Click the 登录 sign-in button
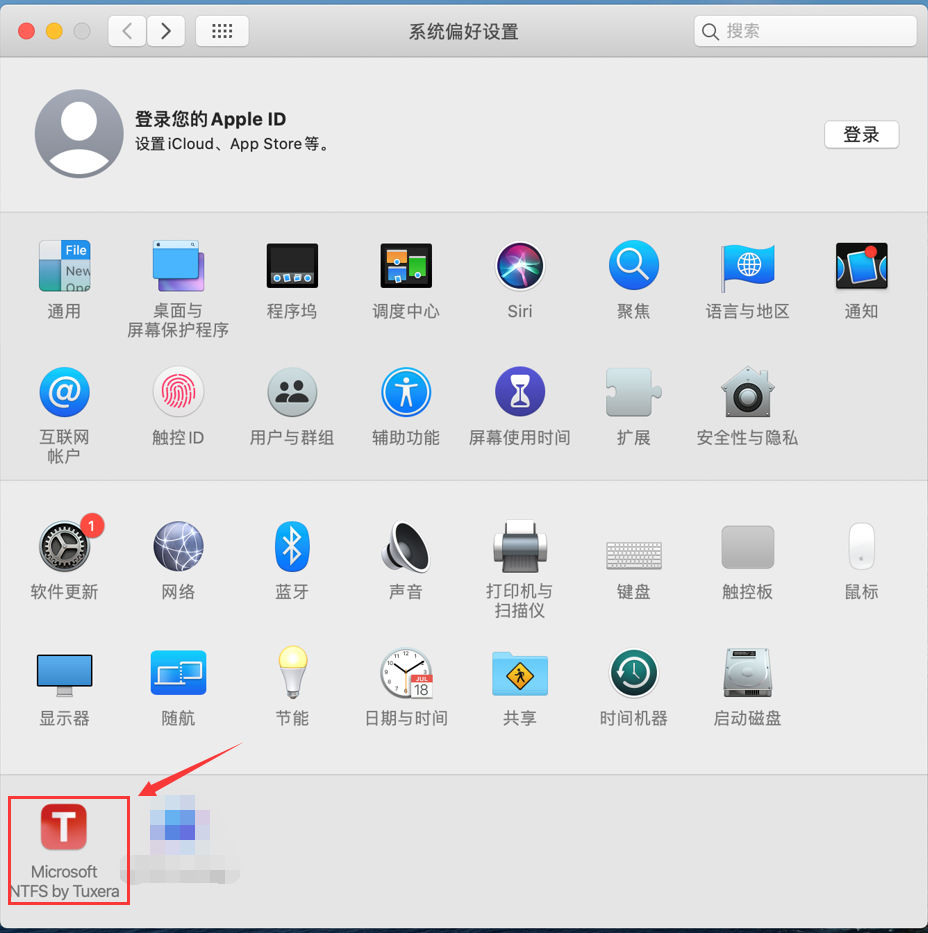The height and width of the screenshot is (933, 928). pos(861,135)
